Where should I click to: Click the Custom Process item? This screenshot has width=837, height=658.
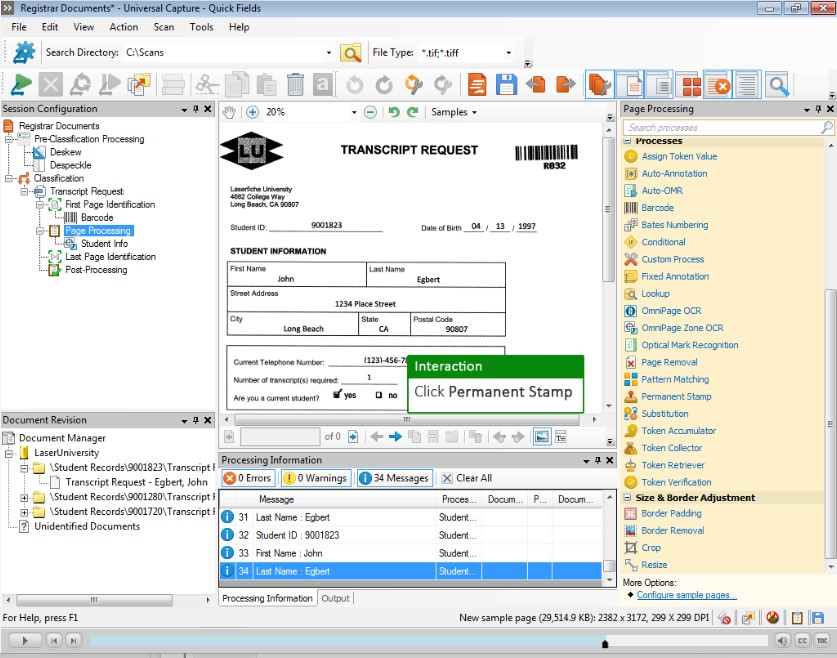[x=673, y=259]
